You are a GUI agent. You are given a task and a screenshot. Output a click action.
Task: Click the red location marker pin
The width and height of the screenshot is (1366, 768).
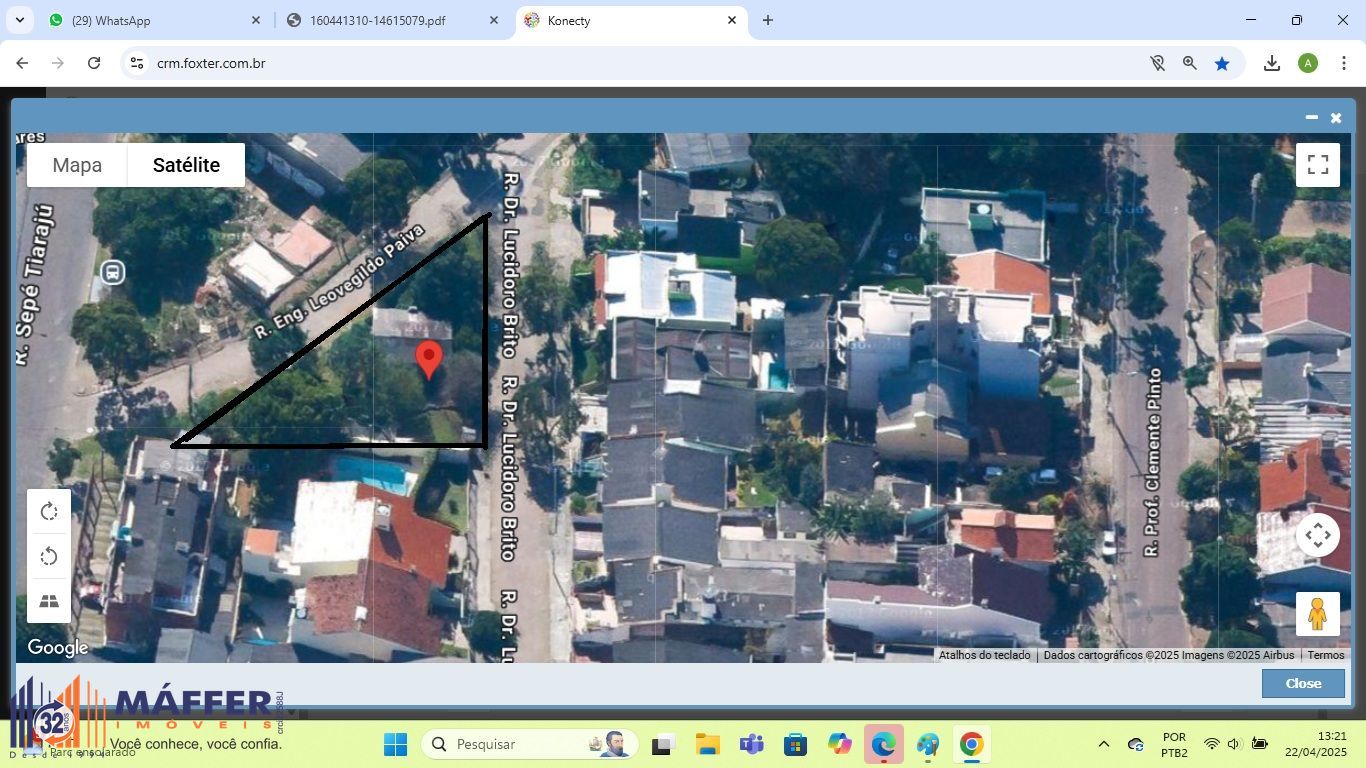(429, 360)
